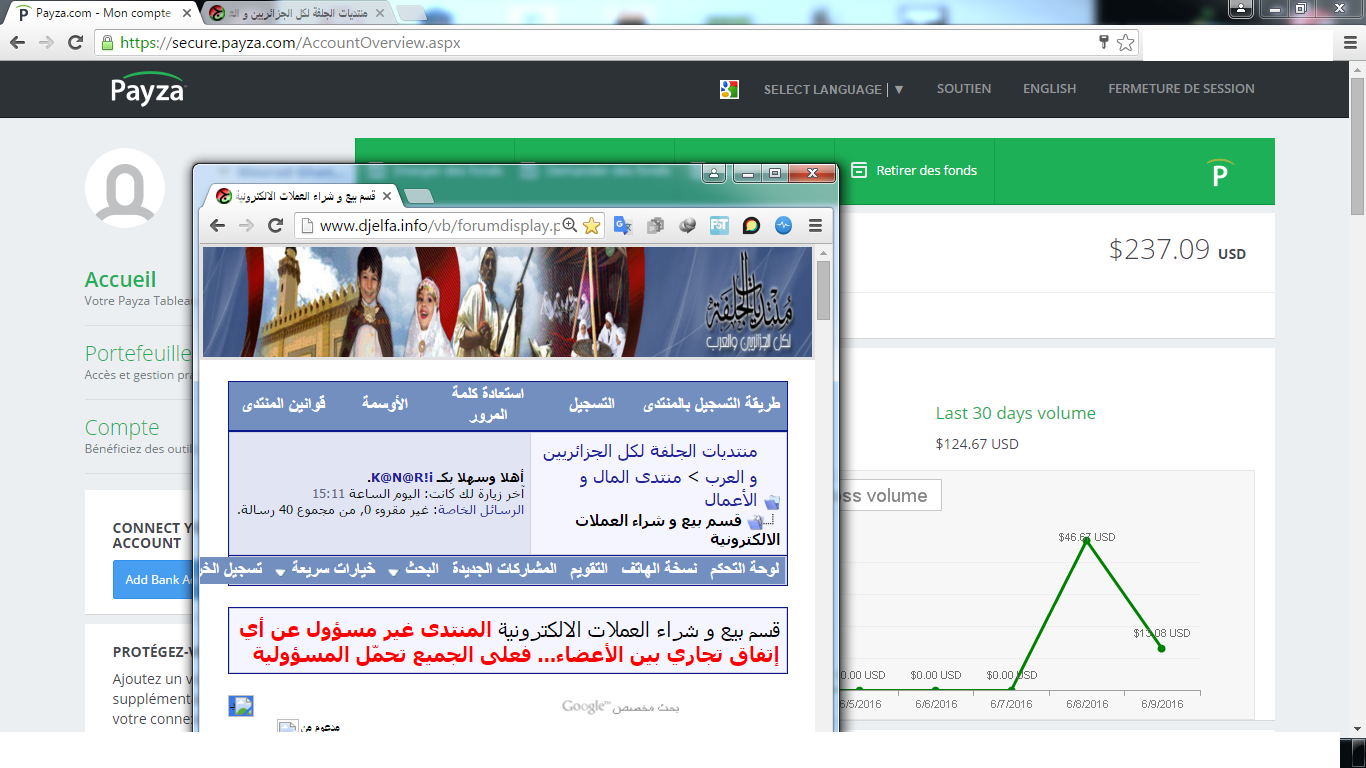Click the 6/8/2016 axis label
Screen dimensions: 1366x768
(1087, 704)
